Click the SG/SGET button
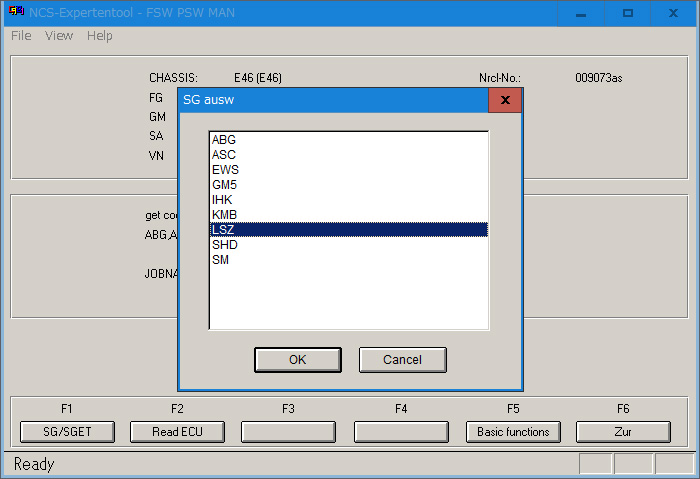Viewport: 700px width, 479px height. (67, 432)
